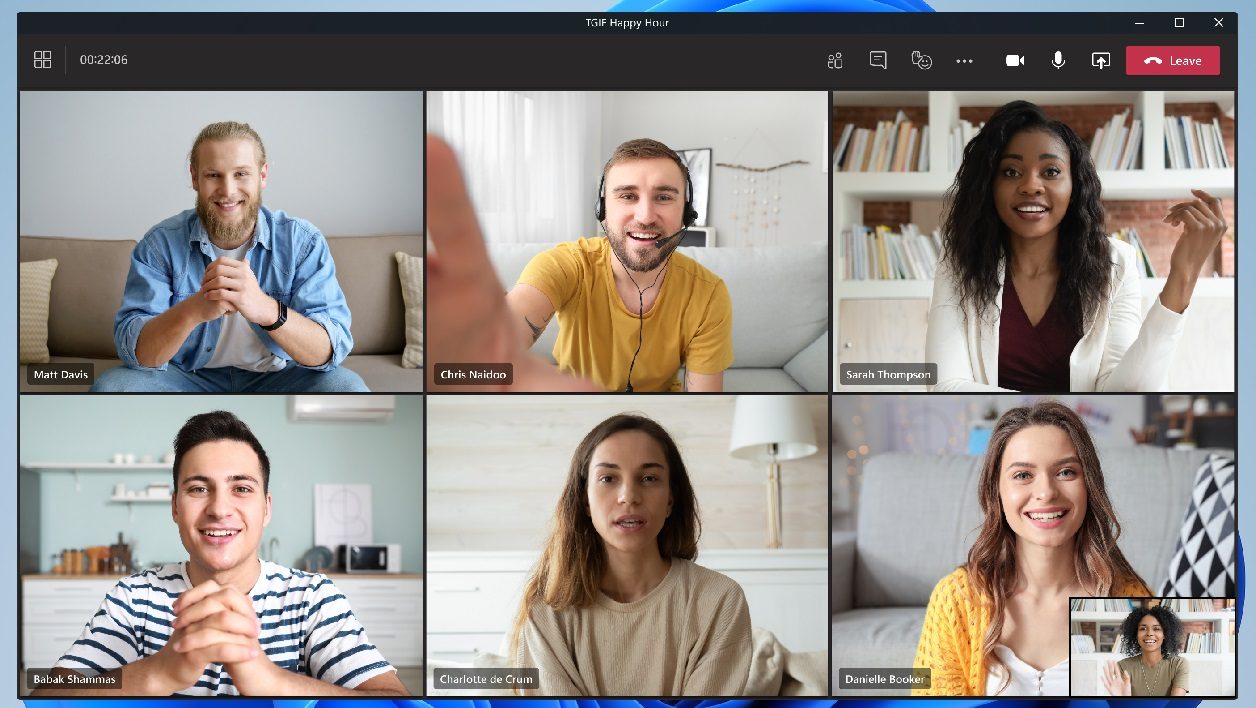The image size is (1256, 708).
Task: Click the Danielle Booker name label
Action: (x=884, y=679)
